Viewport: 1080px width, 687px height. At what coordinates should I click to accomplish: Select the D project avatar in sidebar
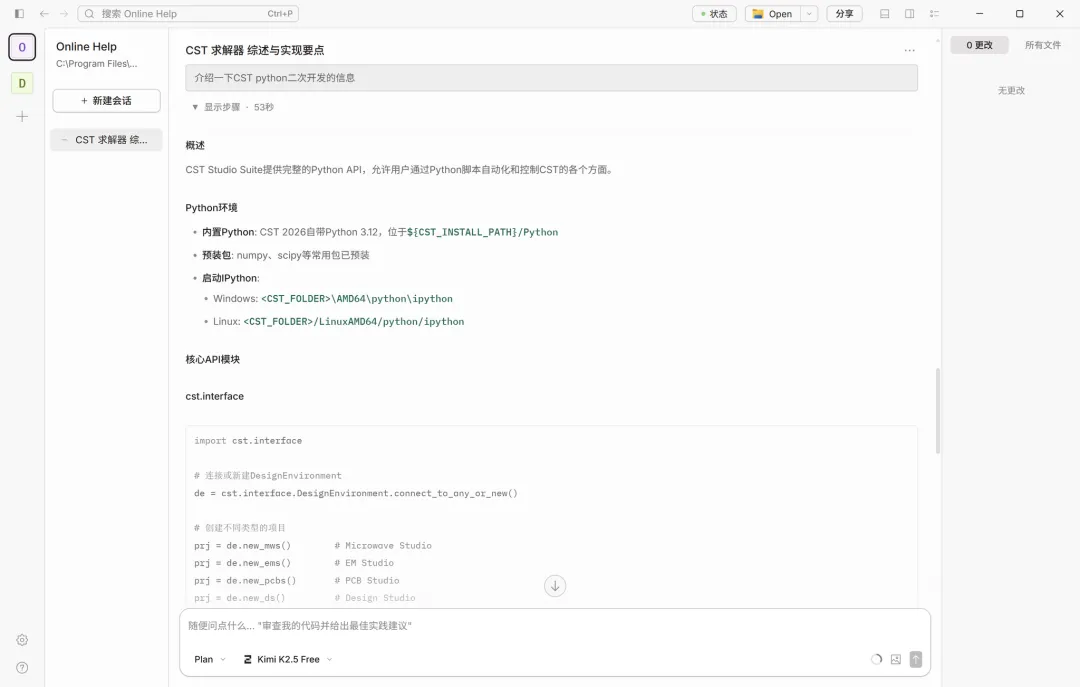click(x=22, y=83)
